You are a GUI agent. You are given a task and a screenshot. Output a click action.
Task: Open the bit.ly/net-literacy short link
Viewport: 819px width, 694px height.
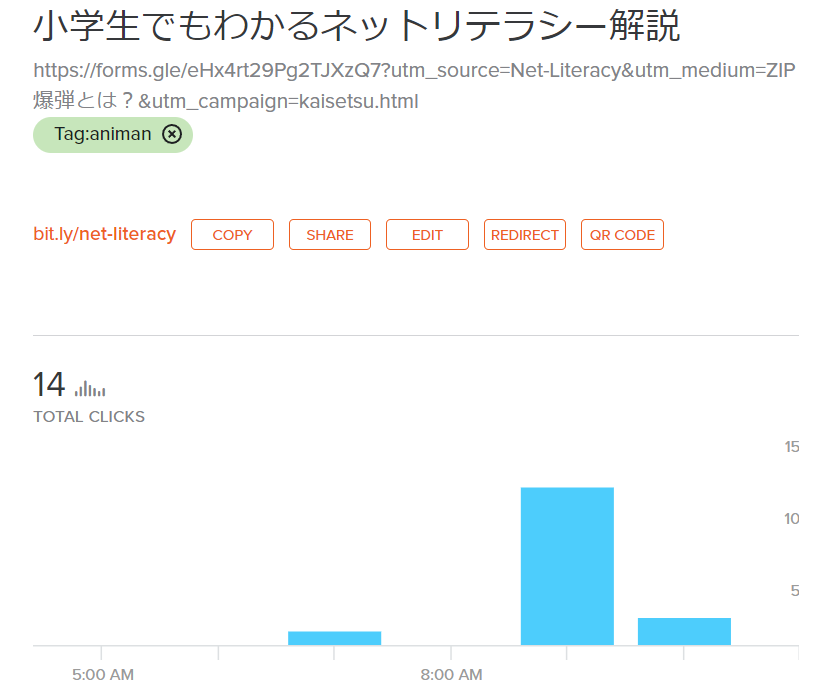pos(104,234)
